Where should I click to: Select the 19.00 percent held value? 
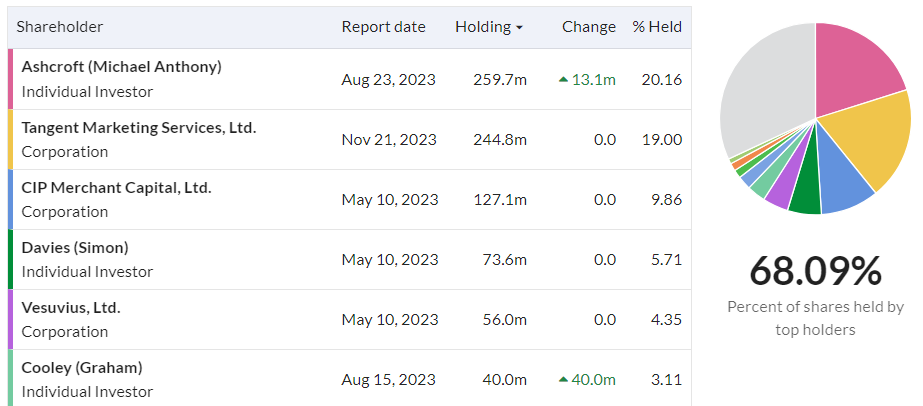662,139
